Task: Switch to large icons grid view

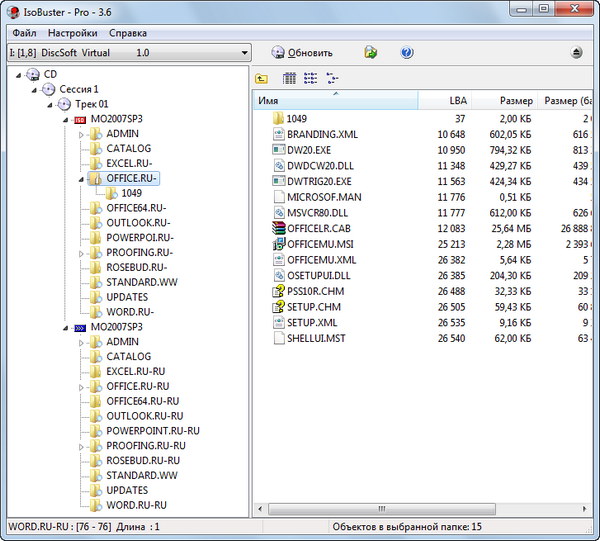Action: pyautogui.click(x=289, y=78)
